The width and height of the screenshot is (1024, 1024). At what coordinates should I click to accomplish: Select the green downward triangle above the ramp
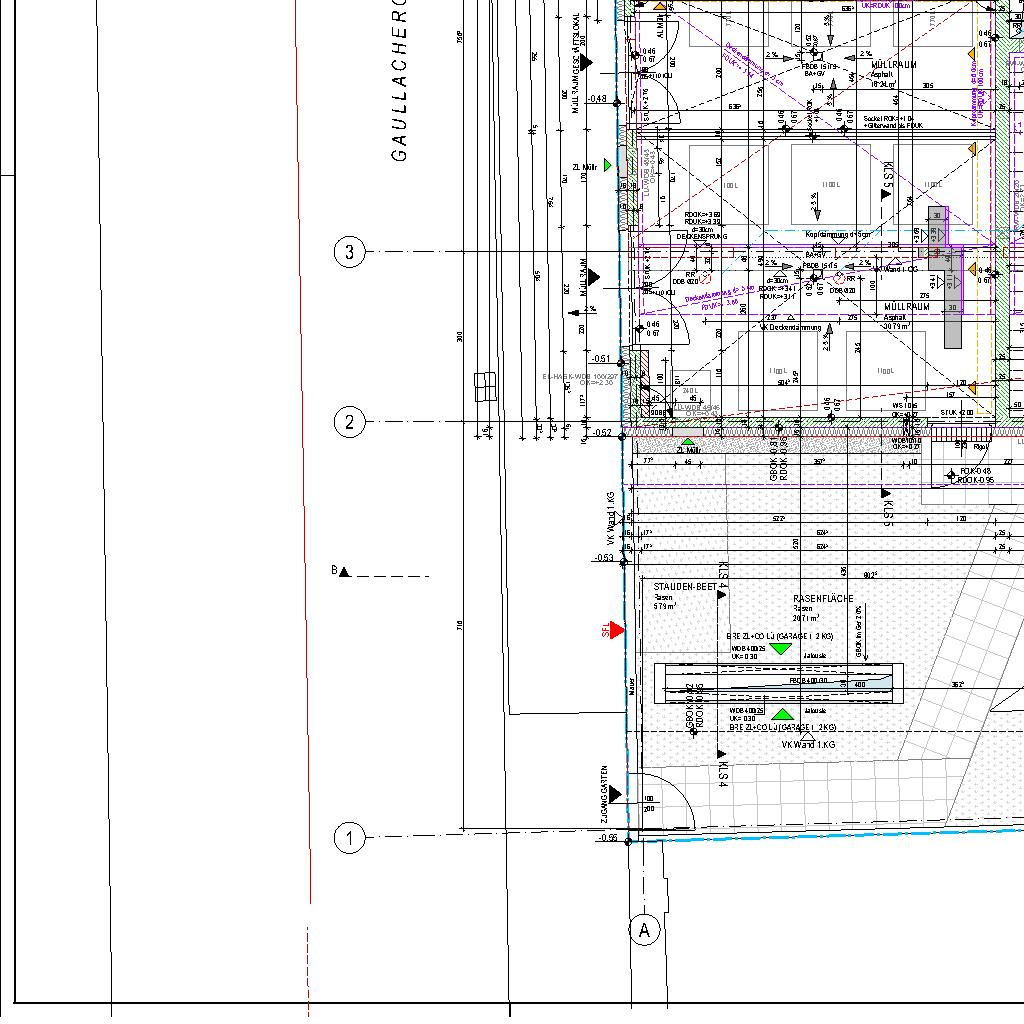(x=780, y=649)
